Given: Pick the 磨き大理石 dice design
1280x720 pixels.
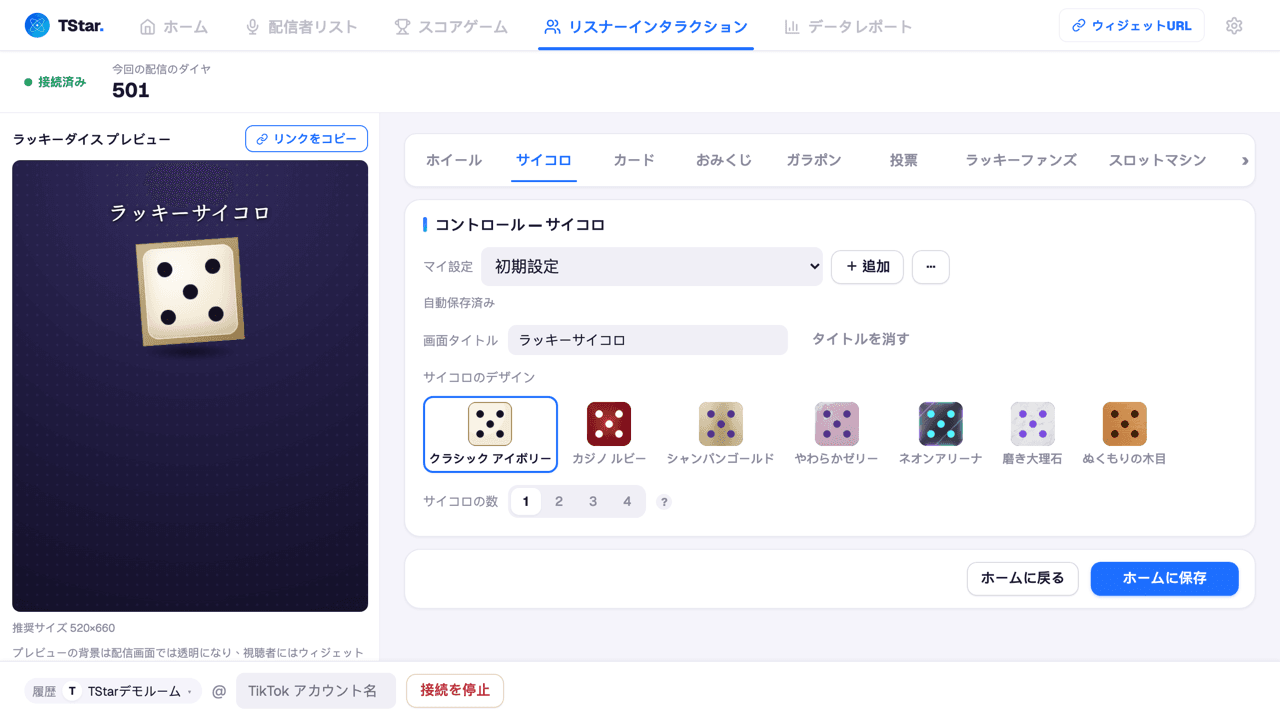Looking at the screenshot, I should tap(1032, 434).
